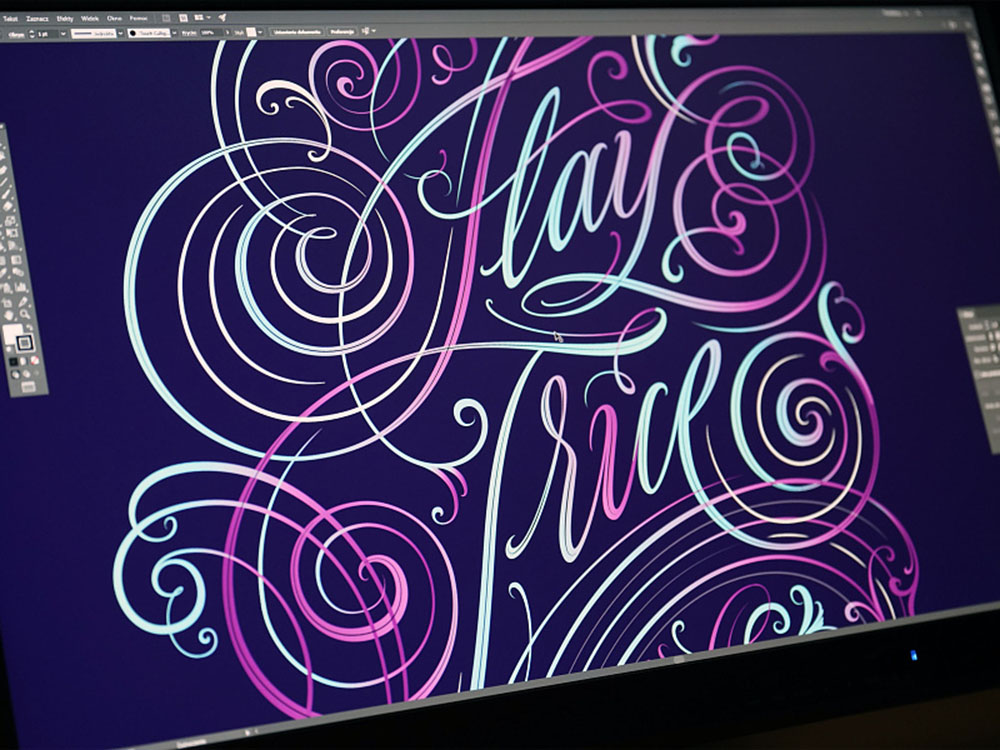Open the Widok menu
Screen dimensions: 1000x750
[90, 18]
